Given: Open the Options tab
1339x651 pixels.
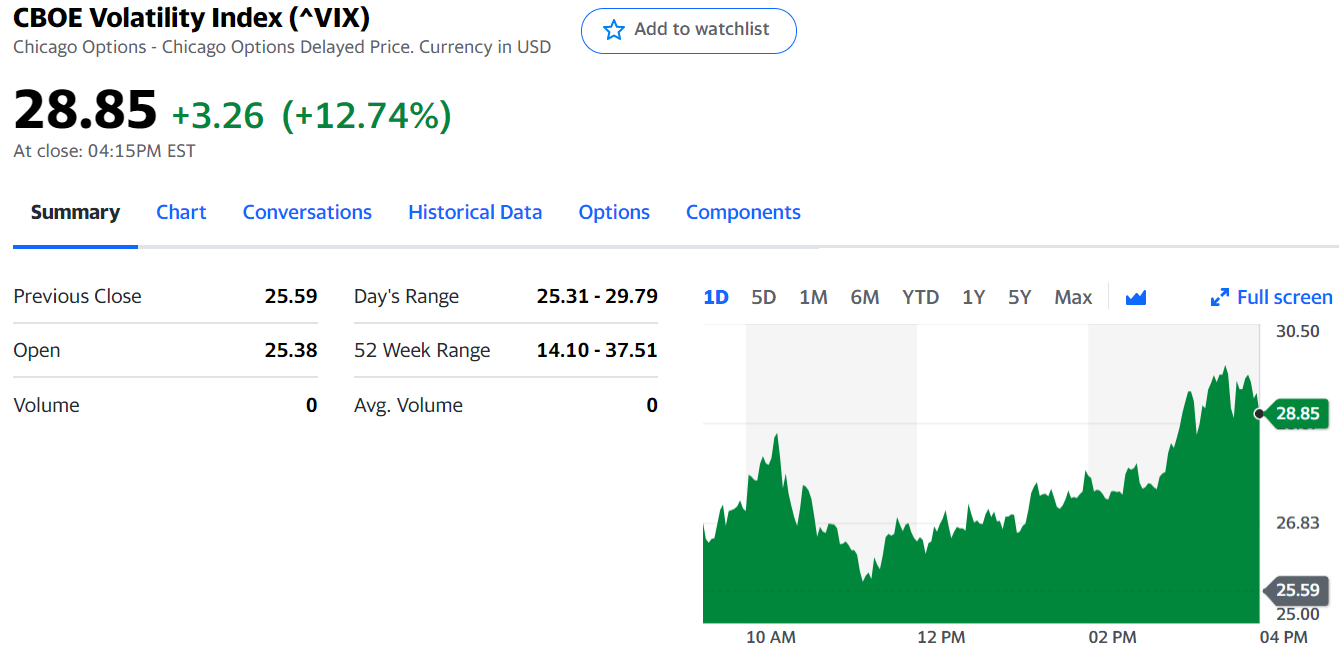Looking at the screenshot, I should pos(614,212).
